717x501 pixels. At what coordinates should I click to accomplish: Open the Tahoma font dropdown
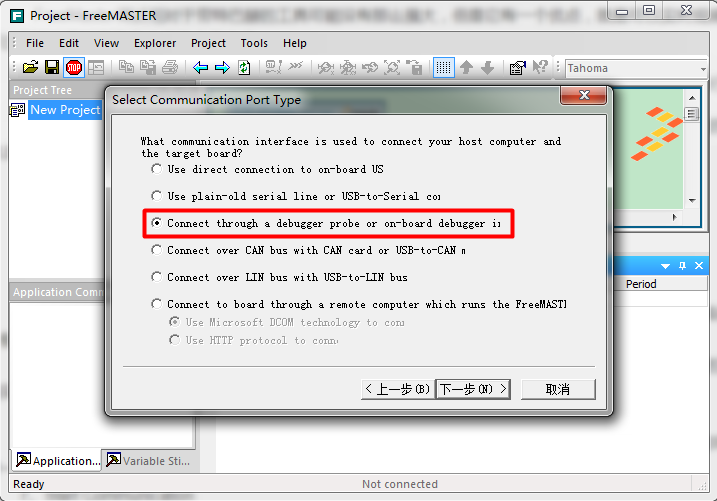[703, 69]
